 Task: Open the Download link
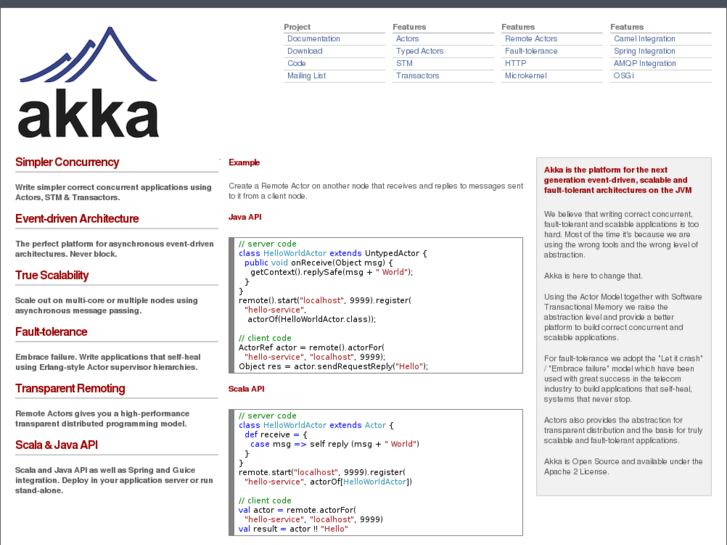pyautogui.click(x=305, y=51)
